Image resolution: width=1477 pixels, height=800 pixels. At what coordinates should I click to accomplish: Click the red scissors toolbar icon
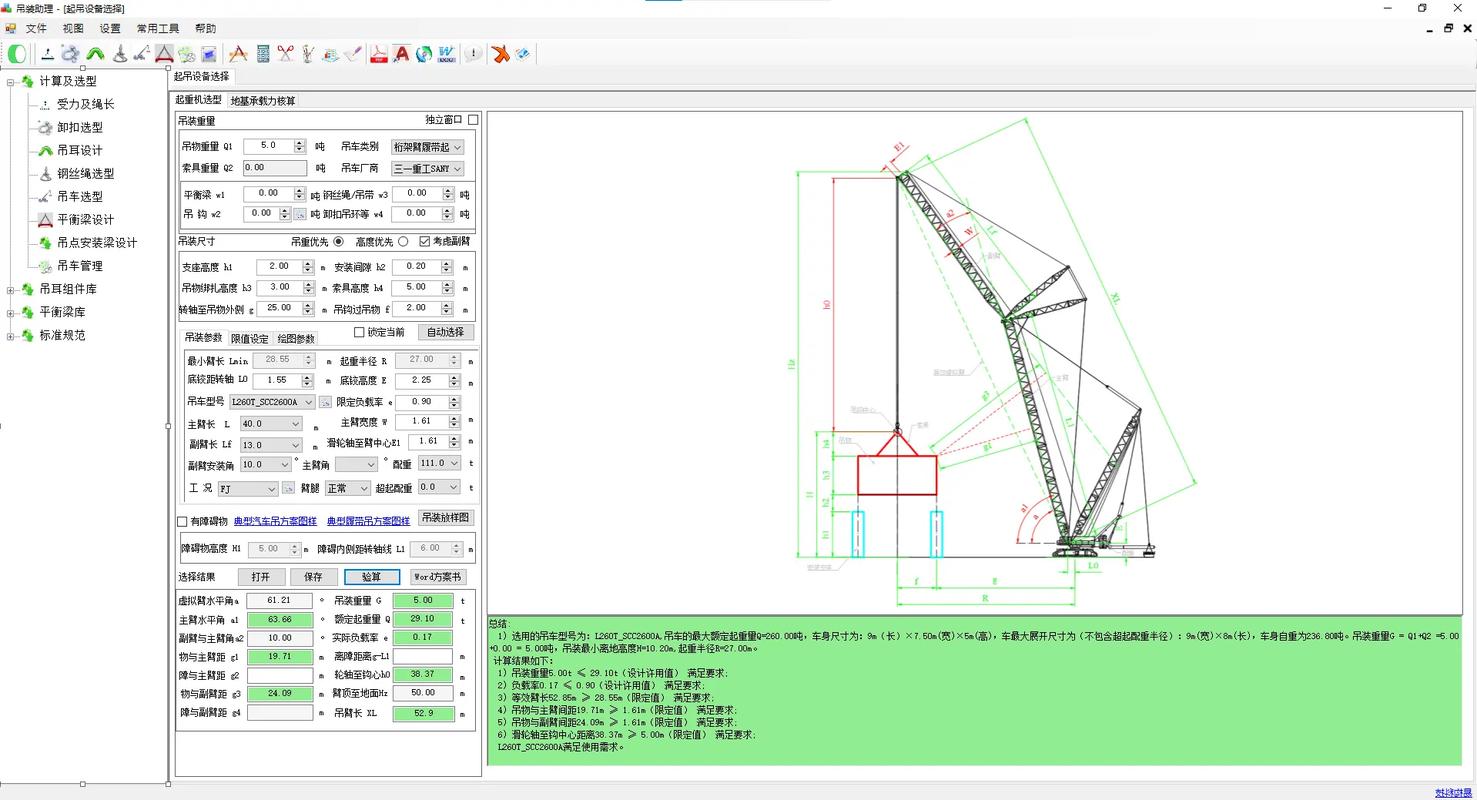click(x=286, y=54)
